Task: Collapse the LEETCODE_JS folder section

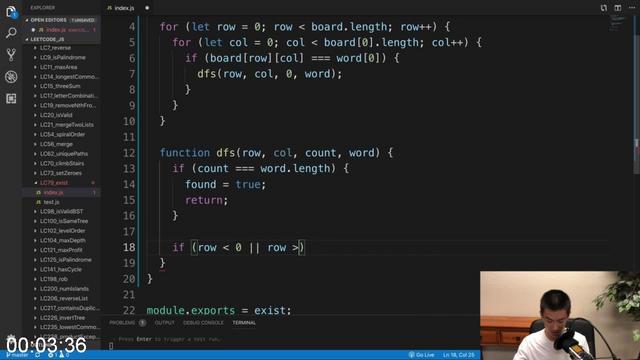Action: click(61, 39)
